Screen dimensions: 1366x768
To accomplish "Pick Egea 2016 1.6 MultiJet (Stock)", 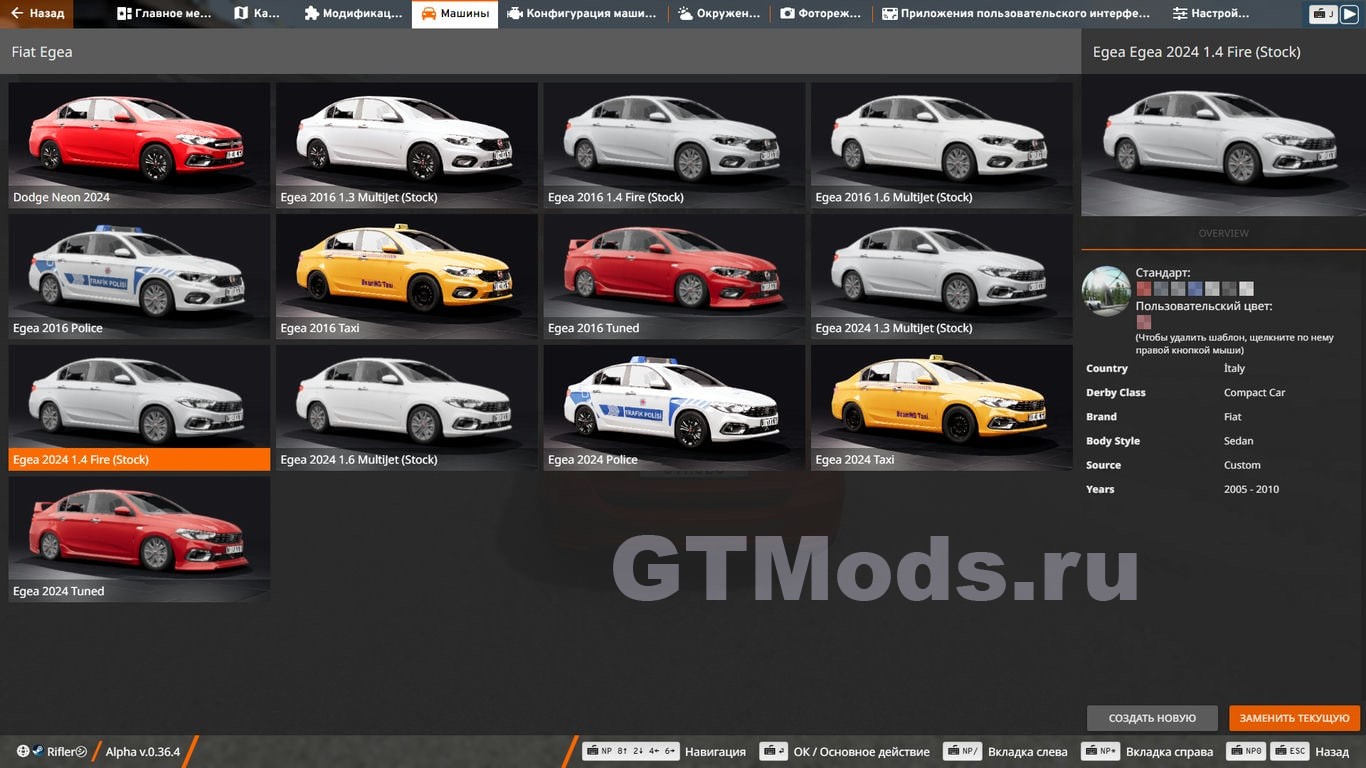I will (942, 145).
